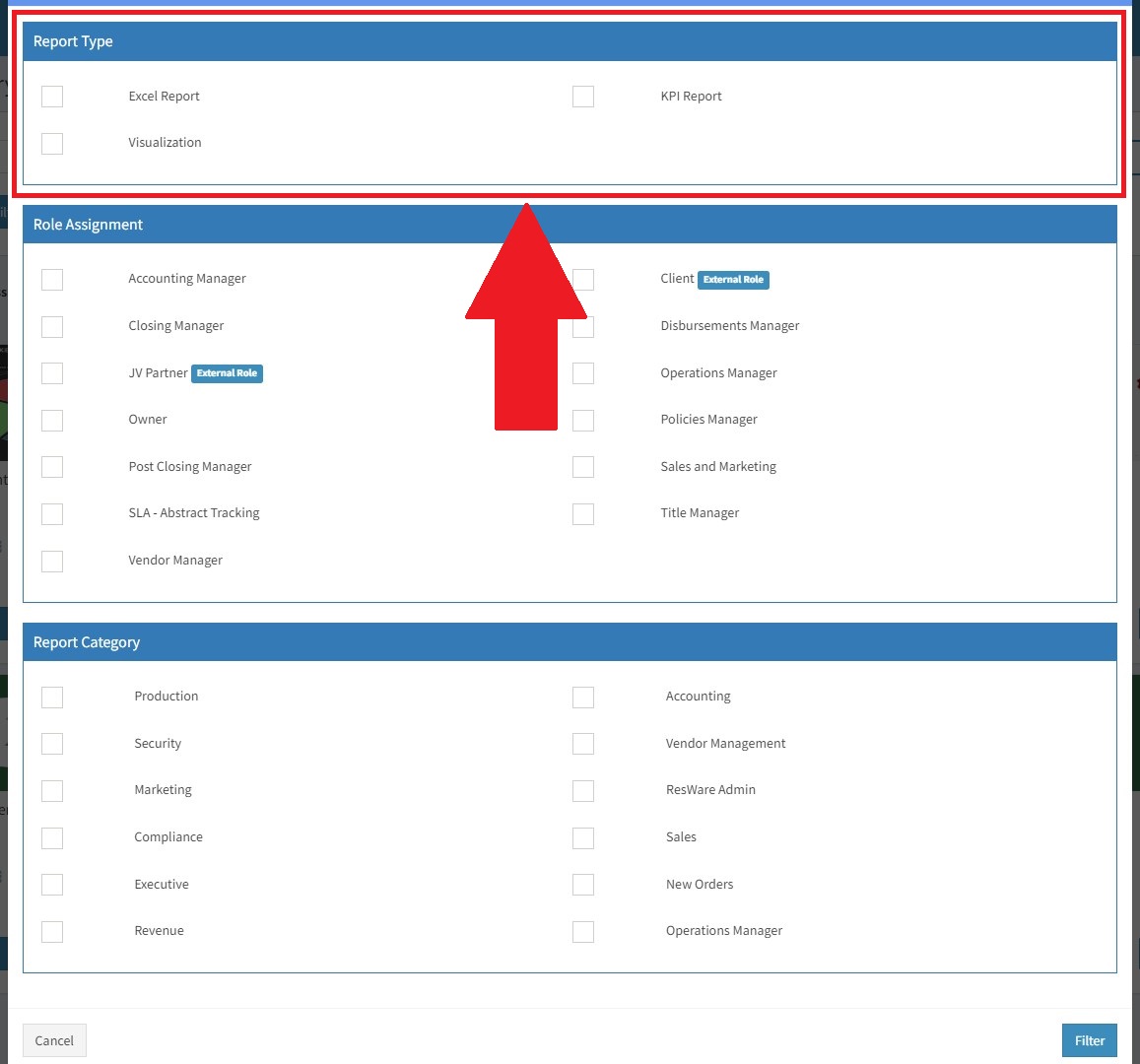
Task: Check the Accounting Manager role
Action: click(x=51, y=279)
